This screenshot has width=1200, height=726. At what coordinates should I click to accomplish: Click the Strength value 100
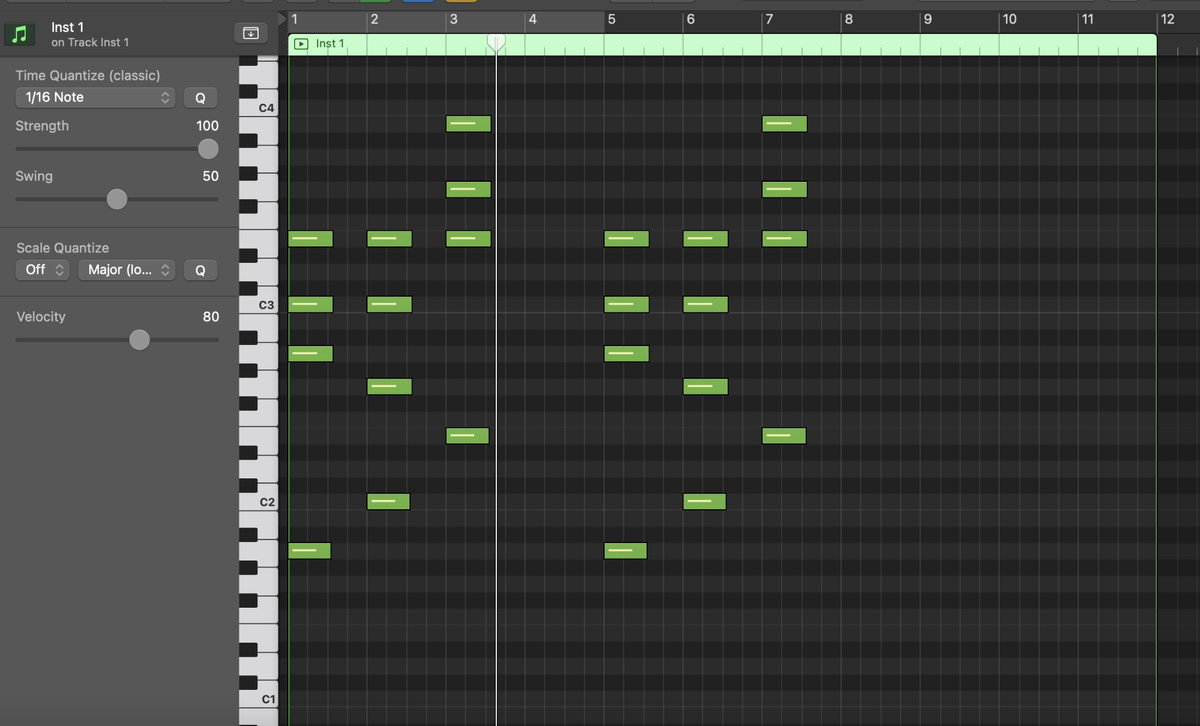(x=207, y=126)
